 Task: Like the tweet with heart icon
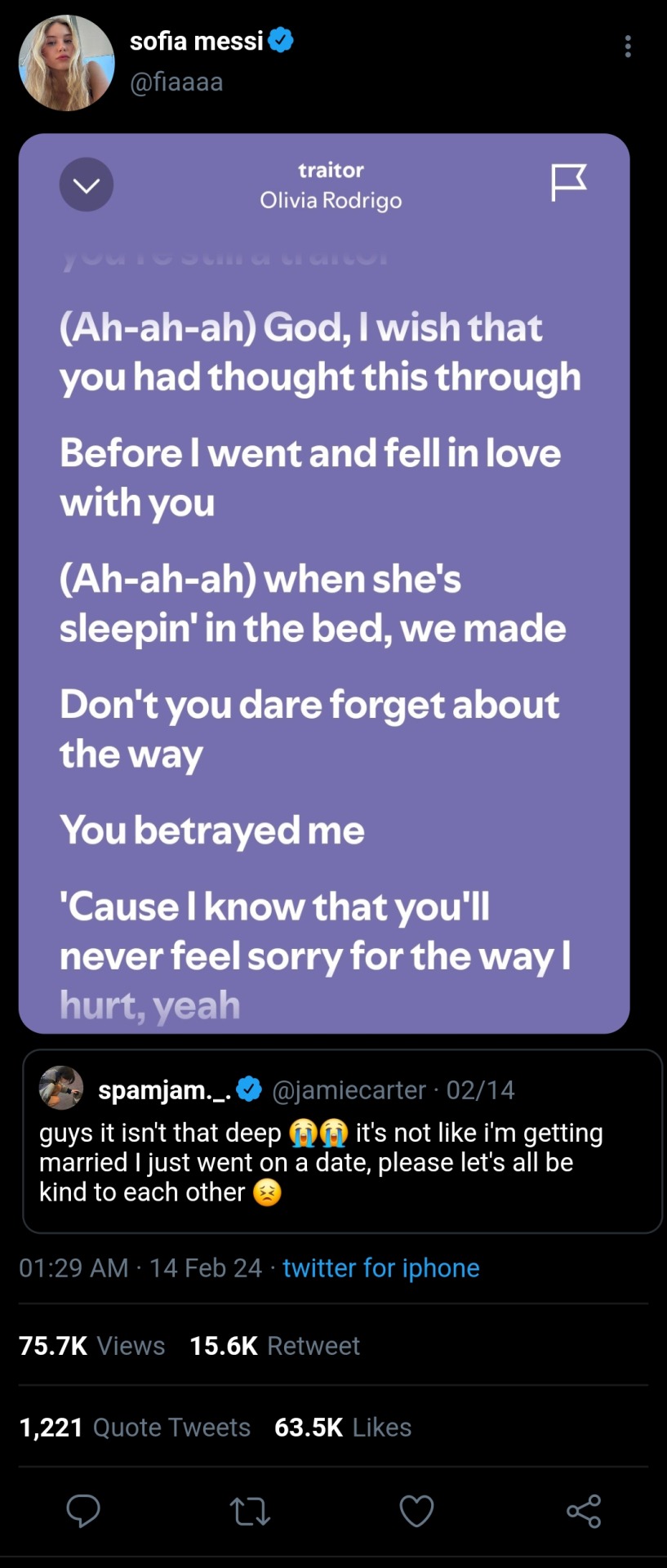[416, 1512]
